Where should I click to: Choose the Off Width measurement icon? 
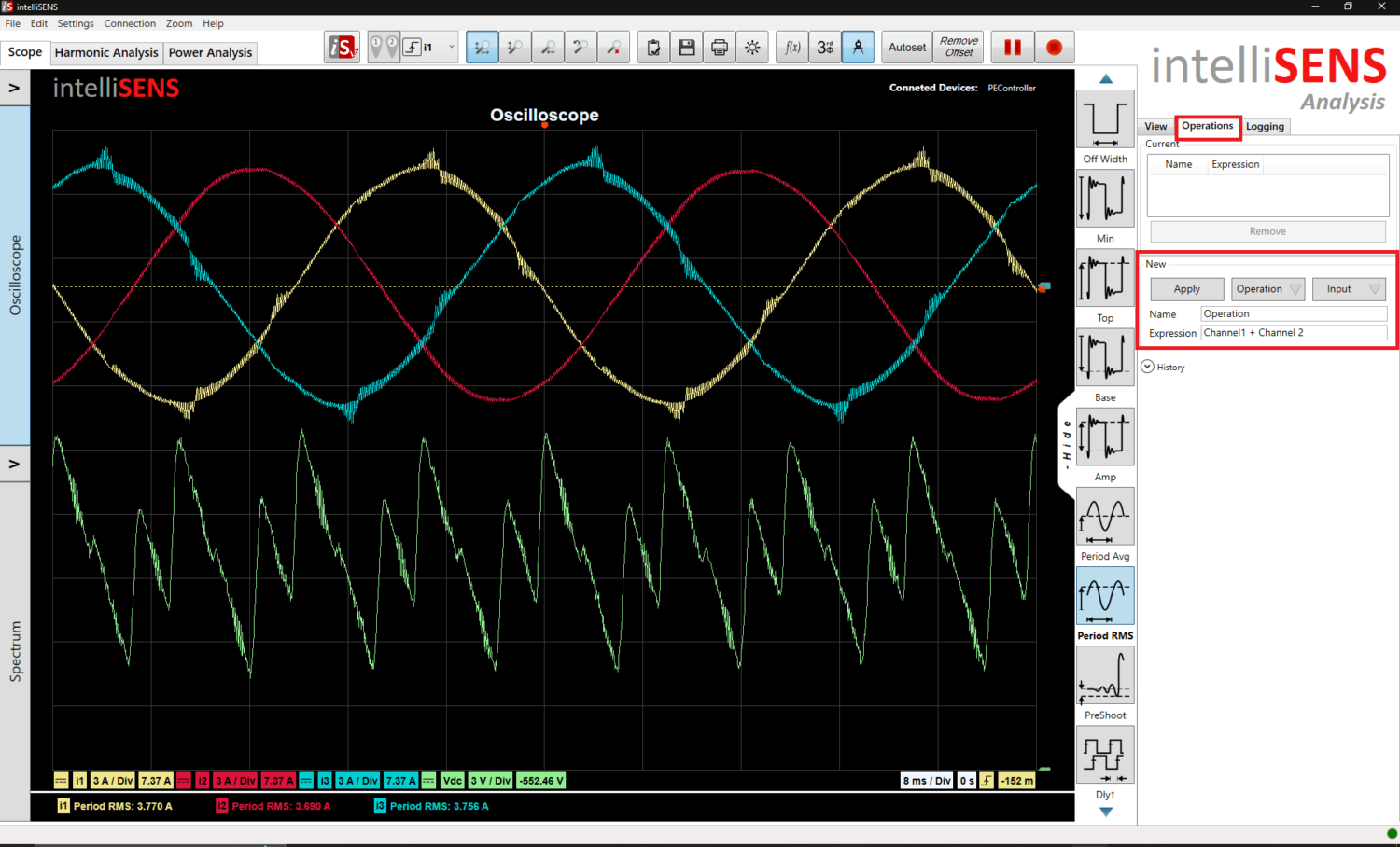[1105, 119]
